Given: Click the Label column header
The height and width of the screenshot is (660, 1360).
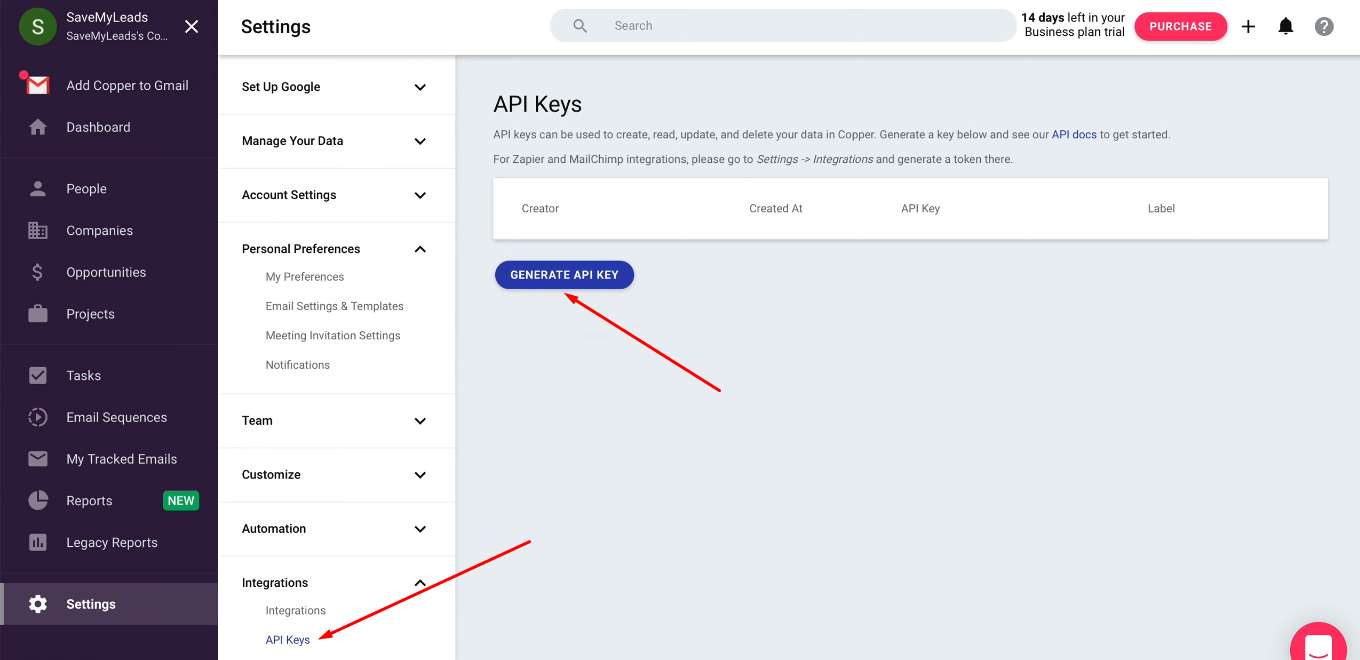Looking at the screenshot, I should click(1161, 209).
